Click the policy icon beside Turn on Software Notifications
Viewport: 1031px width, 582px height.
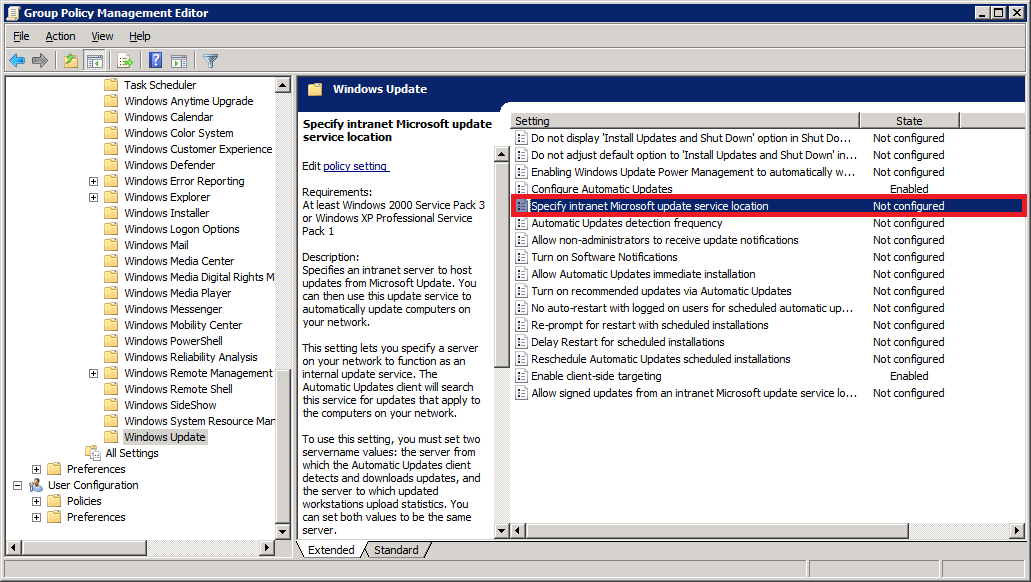tap(521, 257)
